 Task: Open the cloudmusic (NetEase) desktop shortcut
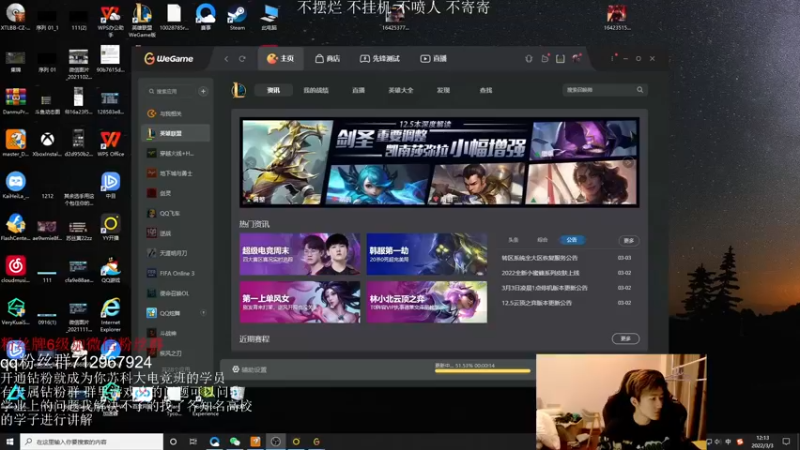coord(16,269)
